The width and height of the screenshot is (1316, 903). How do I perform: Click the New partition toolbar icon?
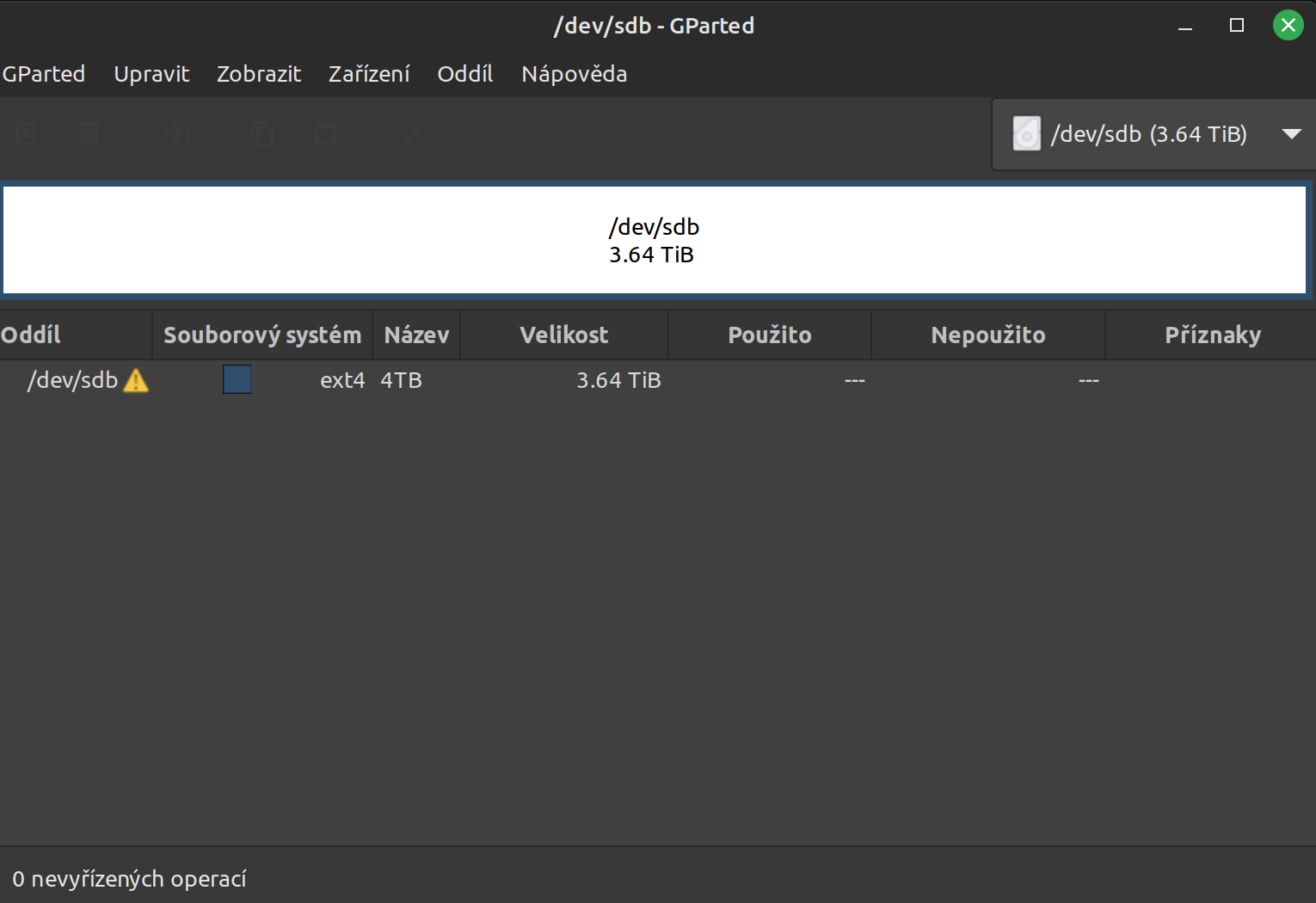pos(27,134)
